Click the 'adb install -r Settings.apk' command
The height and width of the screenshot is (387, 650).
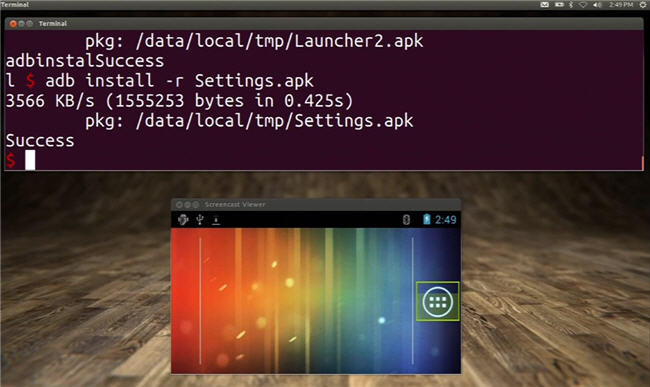[x=179, y=81]
